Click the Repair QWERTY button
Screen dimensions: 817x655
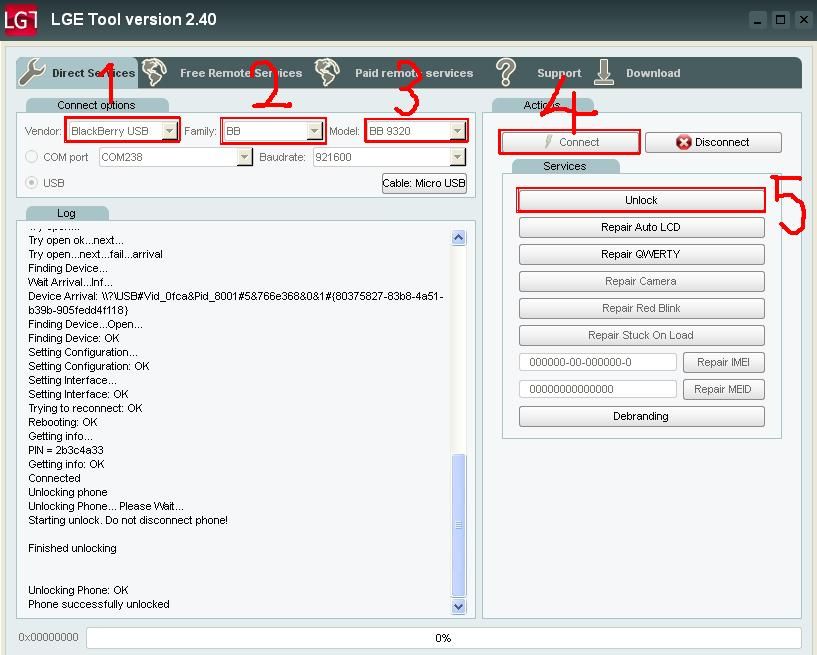pyautogui.click(x=641, y=254)
